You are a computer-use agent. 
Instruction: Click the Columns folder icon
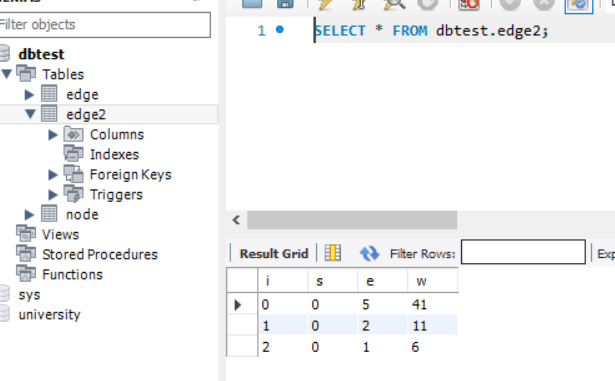[x=73, y=134]
